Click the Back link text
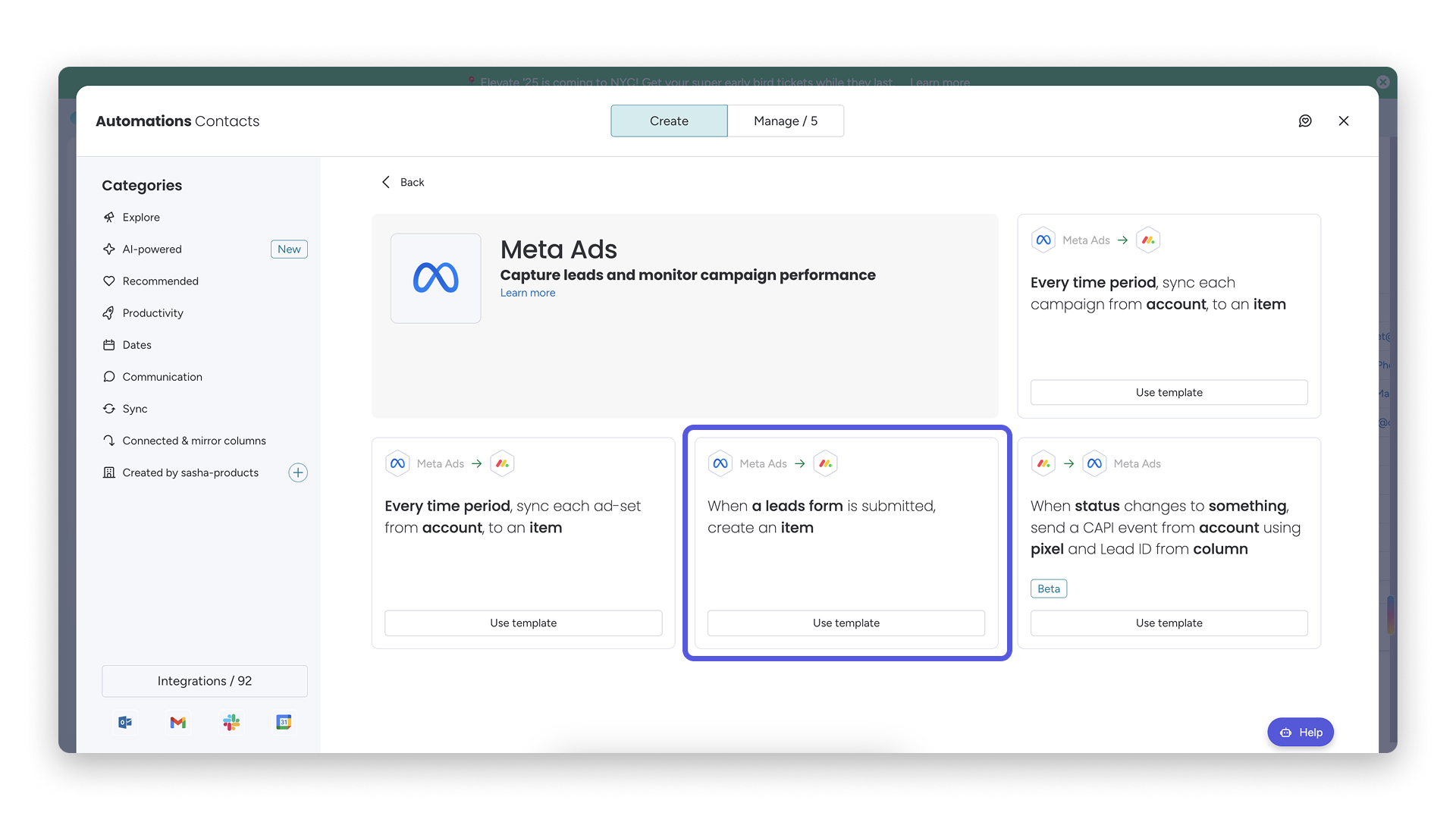1456x819 pixels. [x=412, y=182]
